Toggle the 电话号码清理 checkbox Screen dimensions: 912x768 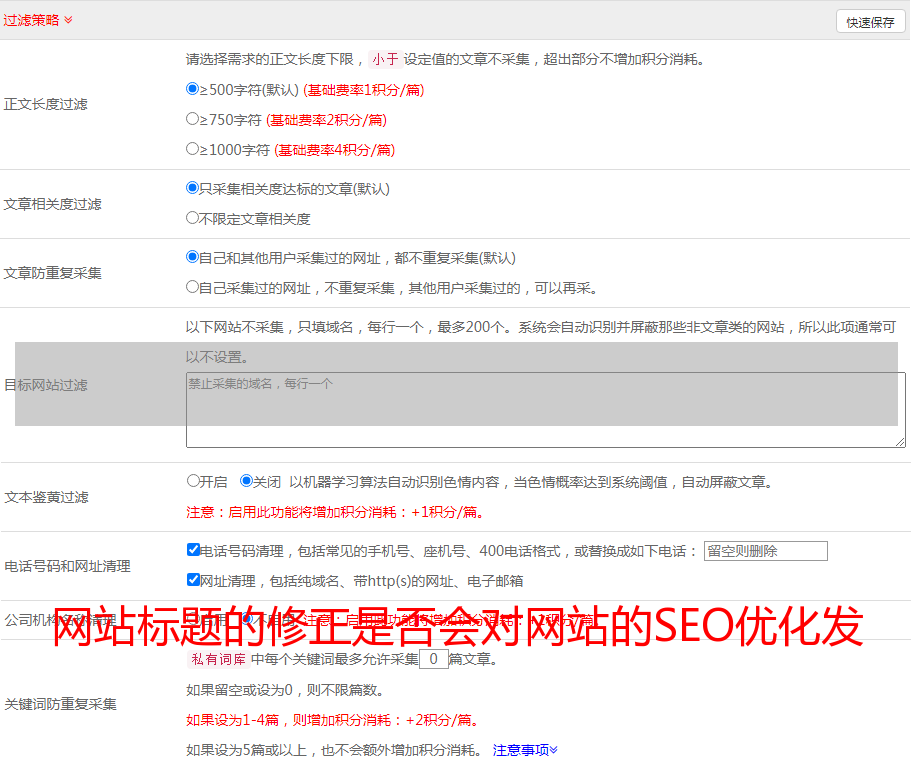[194, 550]
